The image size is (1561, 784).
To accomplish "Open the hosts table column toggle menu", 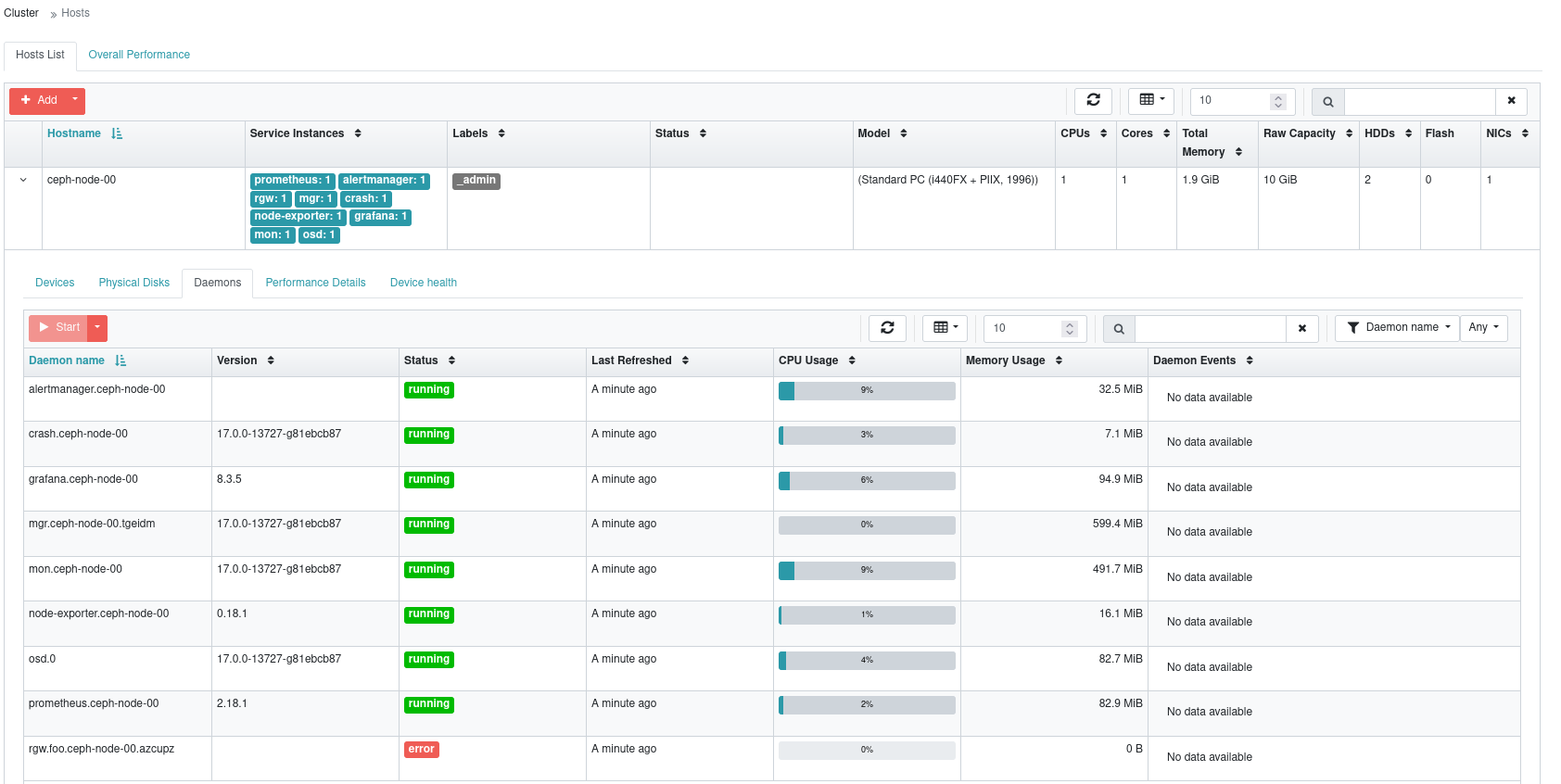I will tap(1151, 100).
